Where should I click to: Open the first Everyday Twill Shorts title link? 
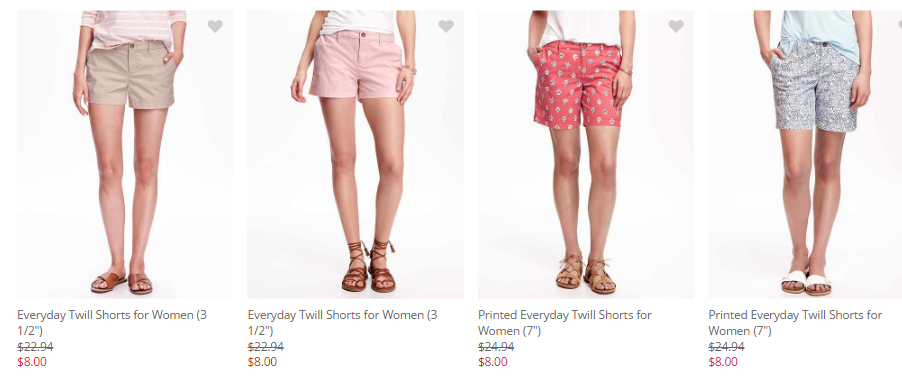(112, 323)
